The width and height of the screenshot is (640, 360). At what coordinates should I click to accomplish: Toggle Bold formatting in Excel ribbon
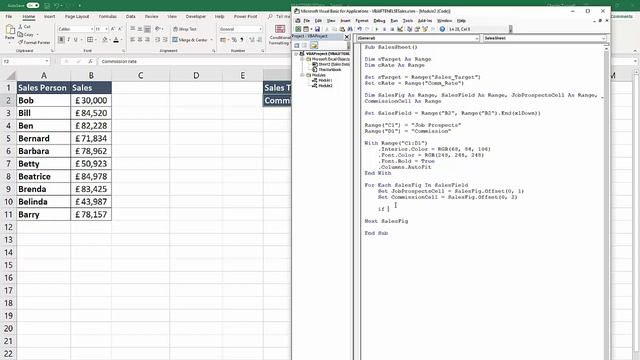pyautogui.click(x=61, y=40)
